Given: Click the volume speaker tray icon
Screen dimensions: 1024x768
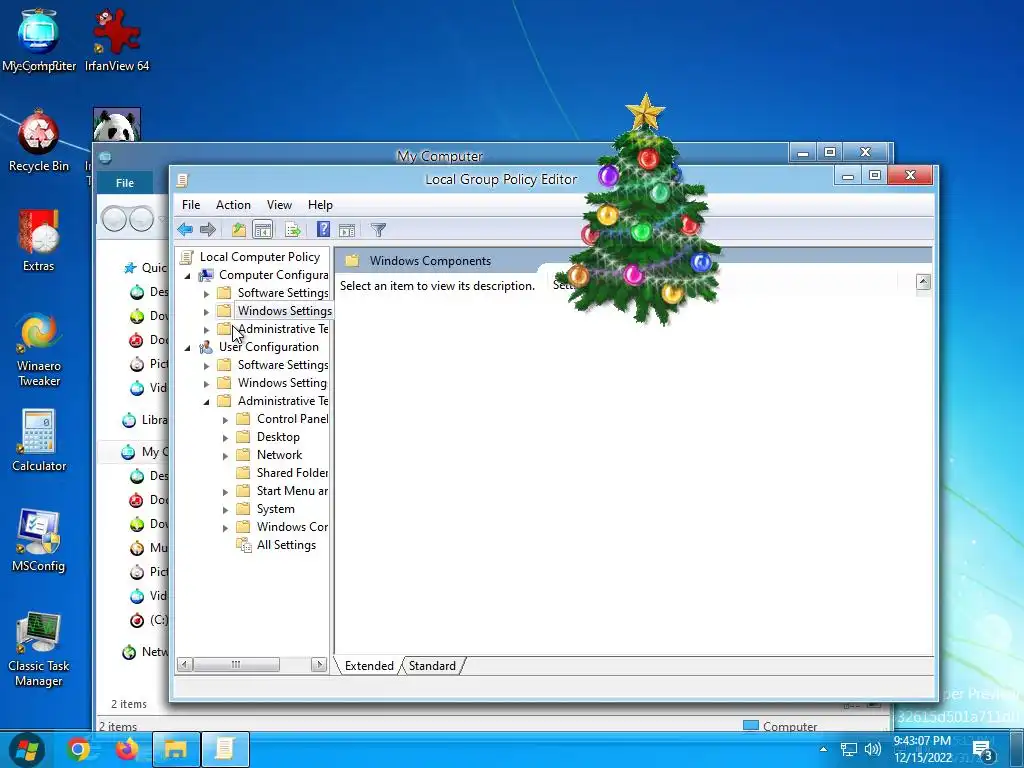Looking at the screenshot, I should [x=872, y=749].
